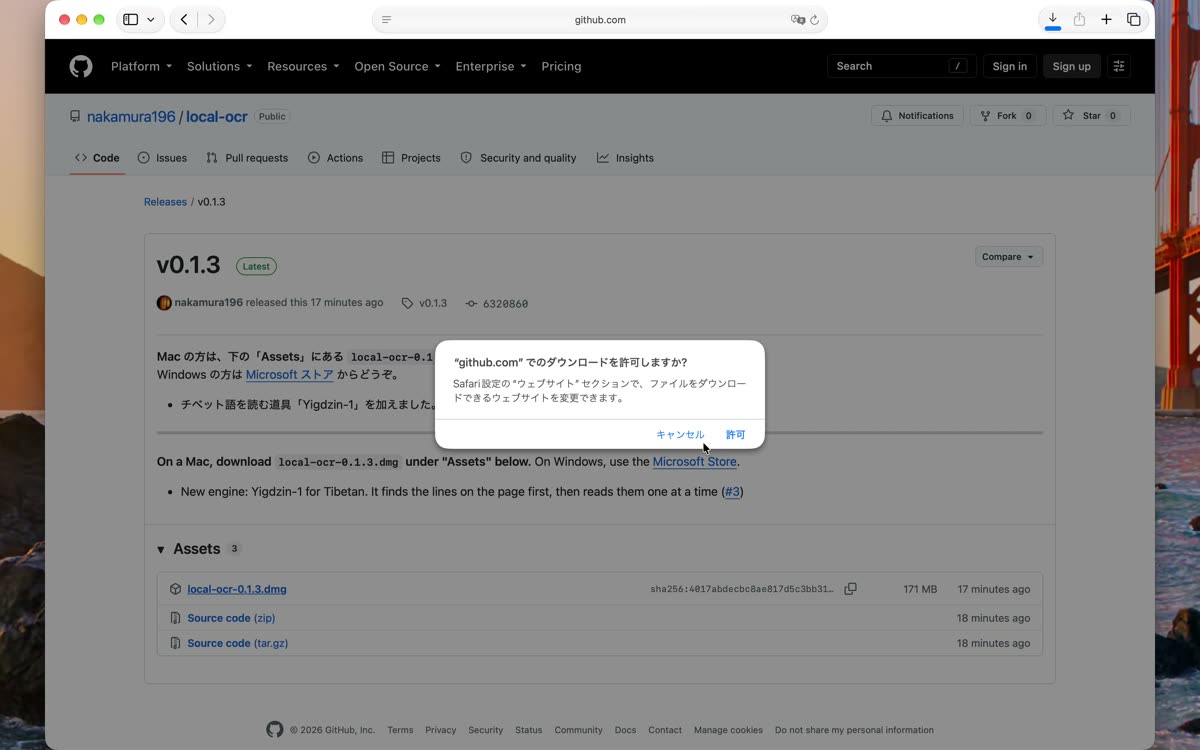
Task: Open GitHub command palette icon
Action: (x=1119, y=66)
